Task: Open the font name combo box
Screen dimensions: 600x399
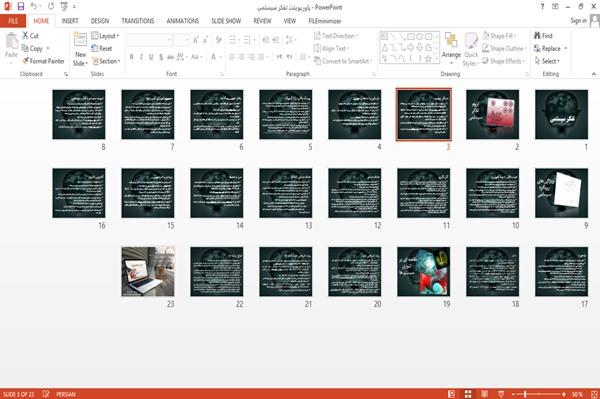Action: (150, 40)
